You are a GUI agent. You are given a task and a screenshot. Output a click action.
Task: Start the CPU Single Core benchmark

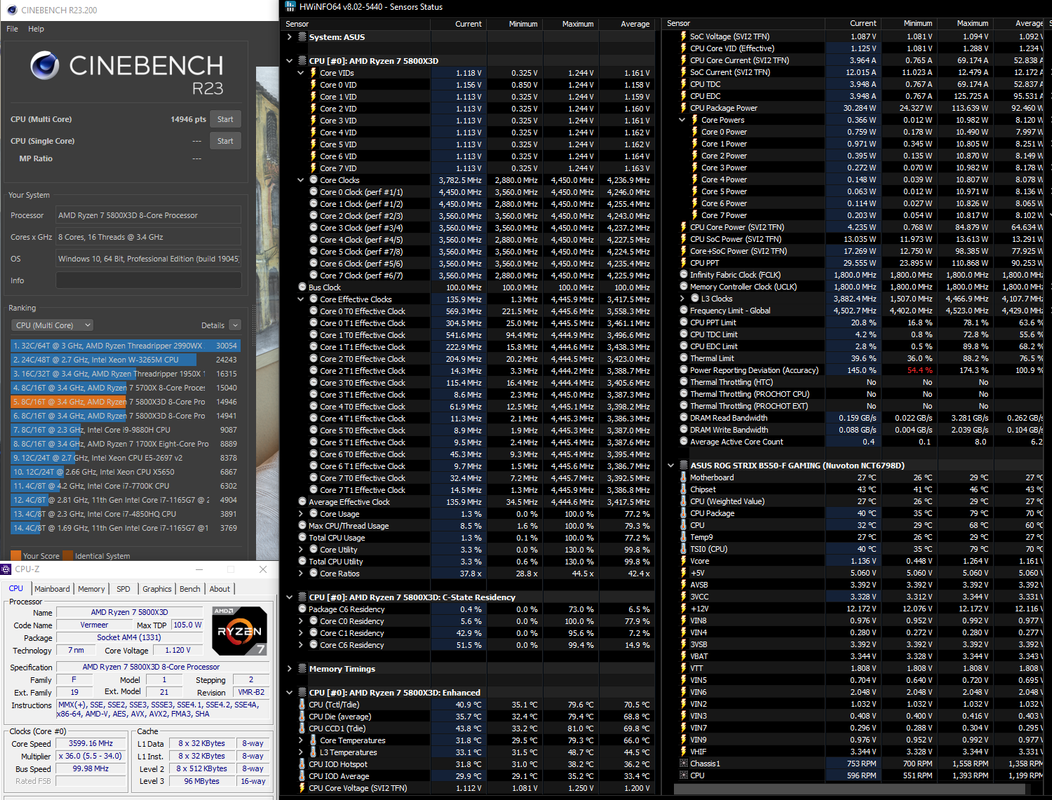click(x=225, y=141)
